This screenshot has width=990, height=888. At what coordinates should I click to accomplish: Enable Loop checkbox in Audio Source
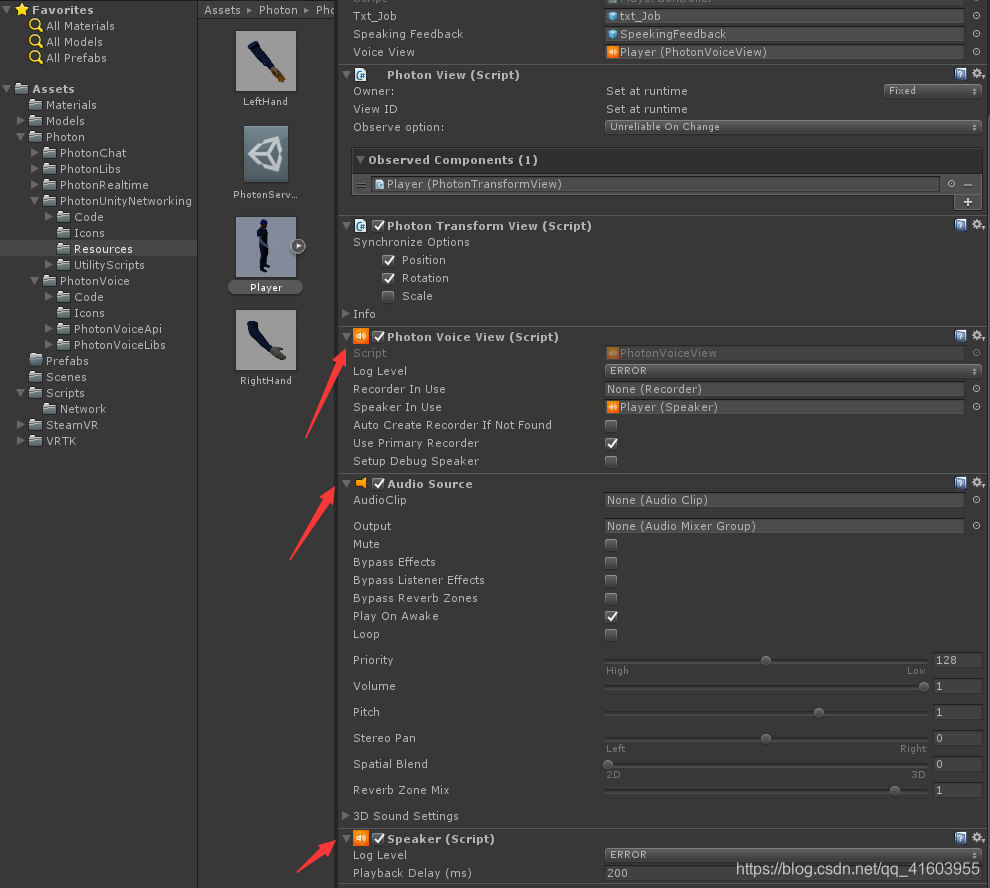(x=611, y=634)
